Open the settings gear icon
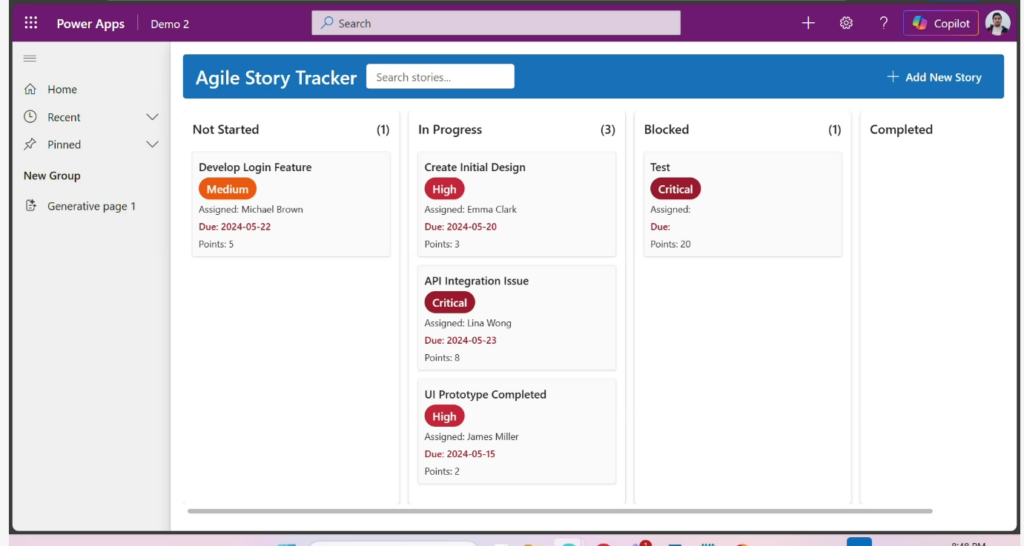The image size is (1024, 546). coord(846,23)
